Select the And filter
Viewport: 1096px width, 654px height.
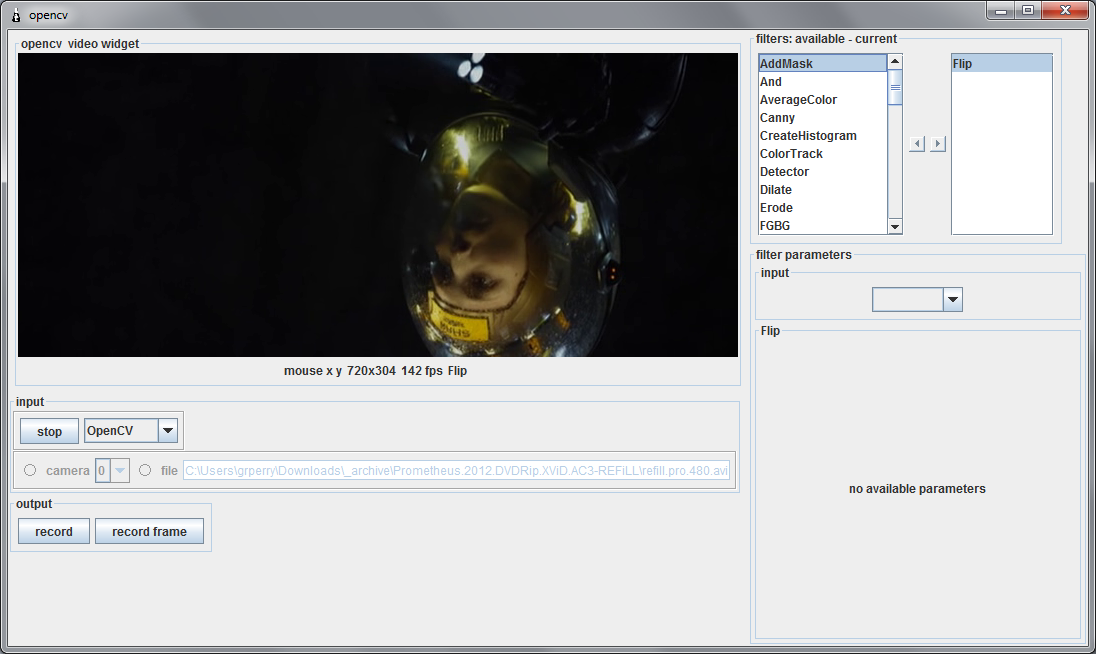[x=823, y=82]
